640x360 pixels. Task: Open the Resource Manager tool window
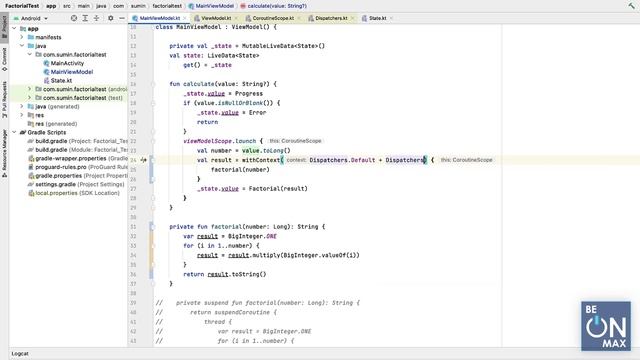[4, 153]
